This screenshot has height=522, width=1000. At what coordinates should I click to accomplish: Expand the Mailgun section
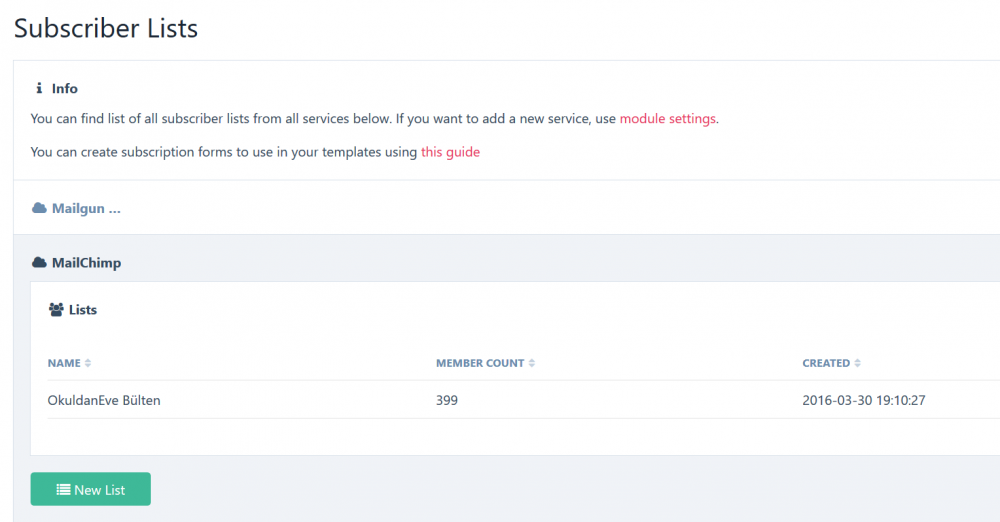point(85,209)
